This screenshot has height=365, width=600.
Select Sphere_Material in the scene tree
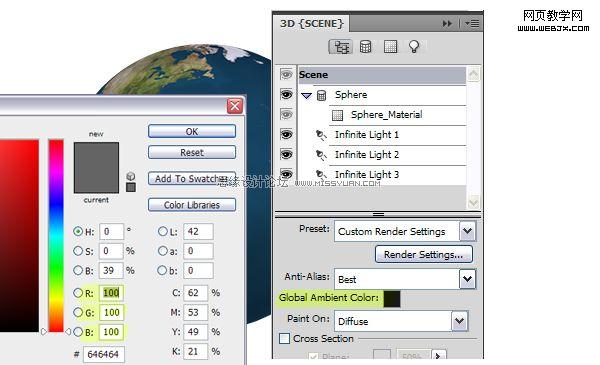(386, 114)
